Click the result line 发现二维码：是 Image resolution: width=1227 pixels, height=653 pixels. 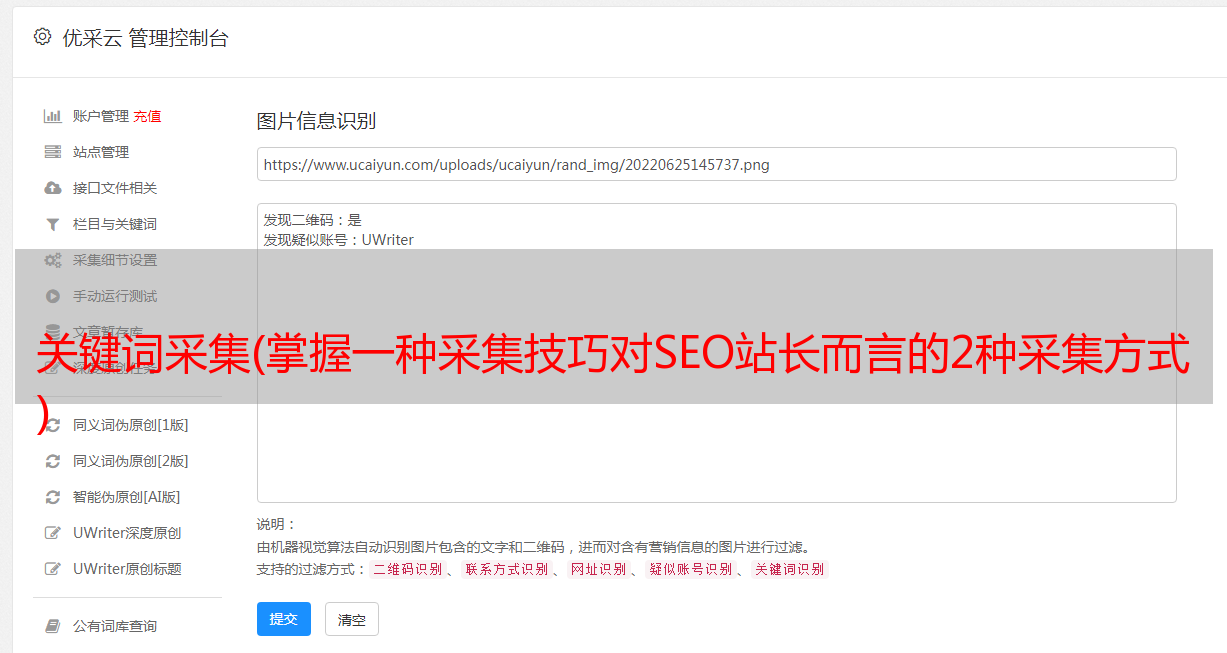click(x=313, y=220)
